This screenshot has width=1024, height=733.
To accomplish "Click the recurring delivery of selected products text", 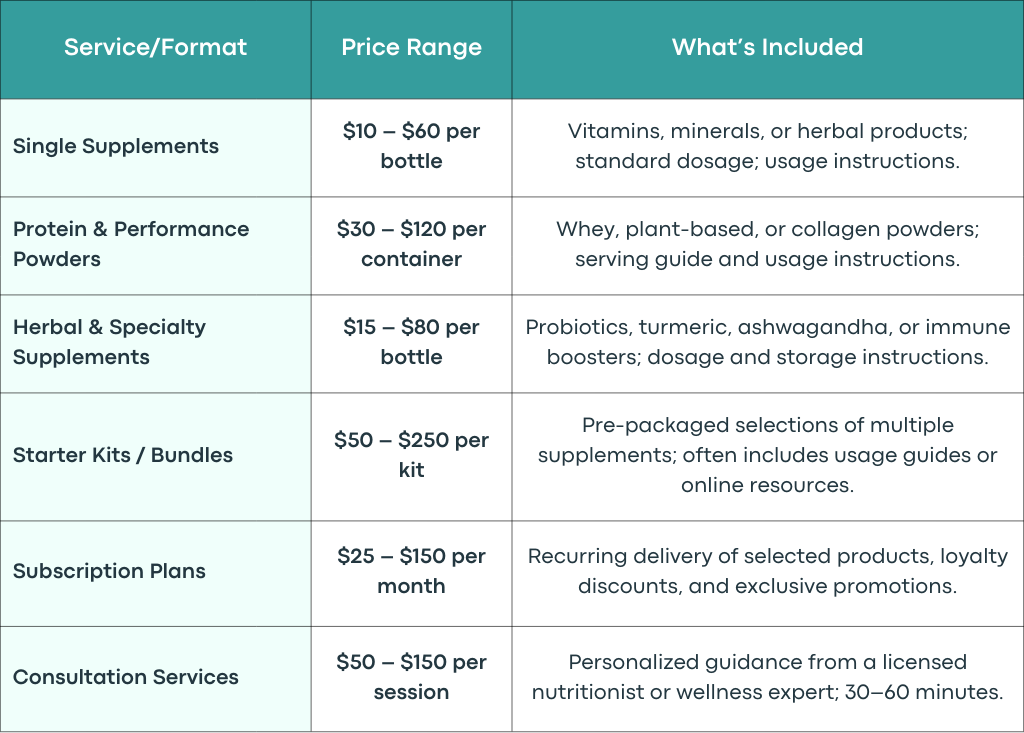I will point(767,572).
